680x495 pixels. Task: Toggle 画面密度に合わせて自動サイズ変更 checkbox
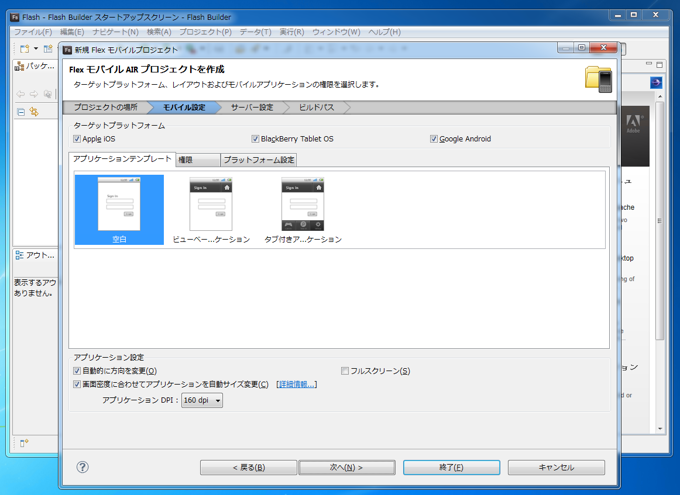coord(77,384)
